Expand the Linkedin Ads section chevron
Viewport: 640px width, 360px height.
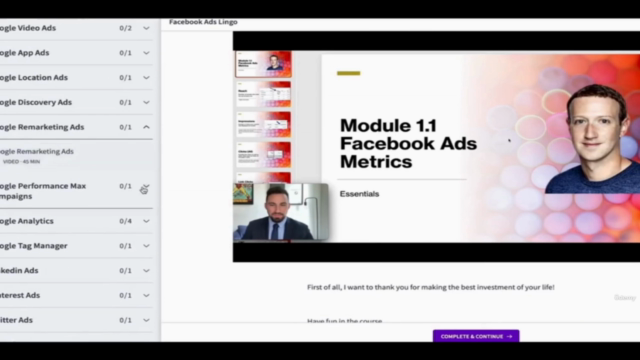point(146,271)
